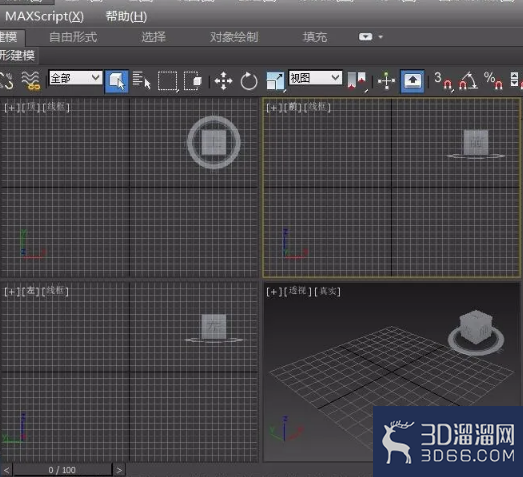Click the [左] viewport view label
The height and width of the screenshot is (477, 523).
point(31,291)
